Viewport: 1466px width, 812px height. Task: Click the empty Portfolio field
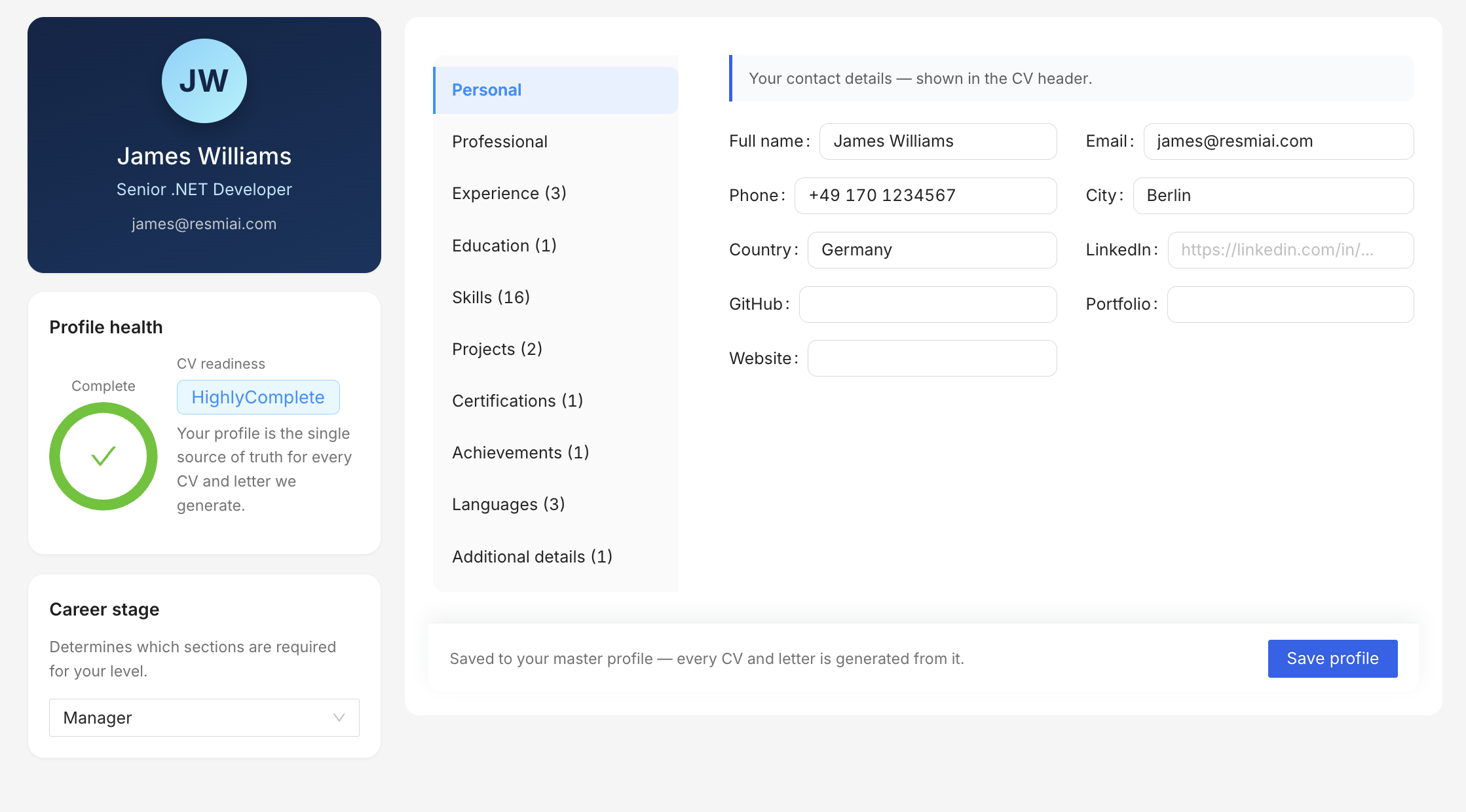click(x=1290, y=304)
